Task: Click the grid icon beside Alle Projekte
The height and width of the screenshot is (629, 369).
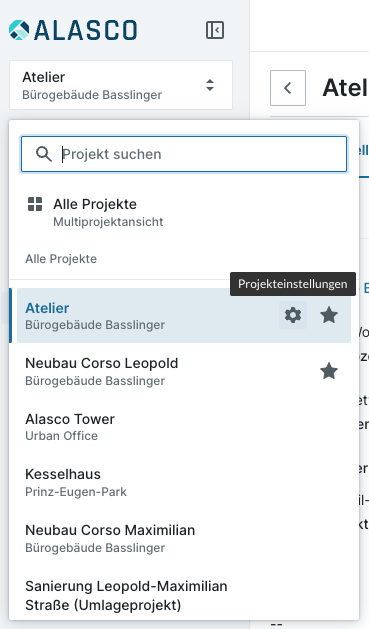Action: pos(35,204)
